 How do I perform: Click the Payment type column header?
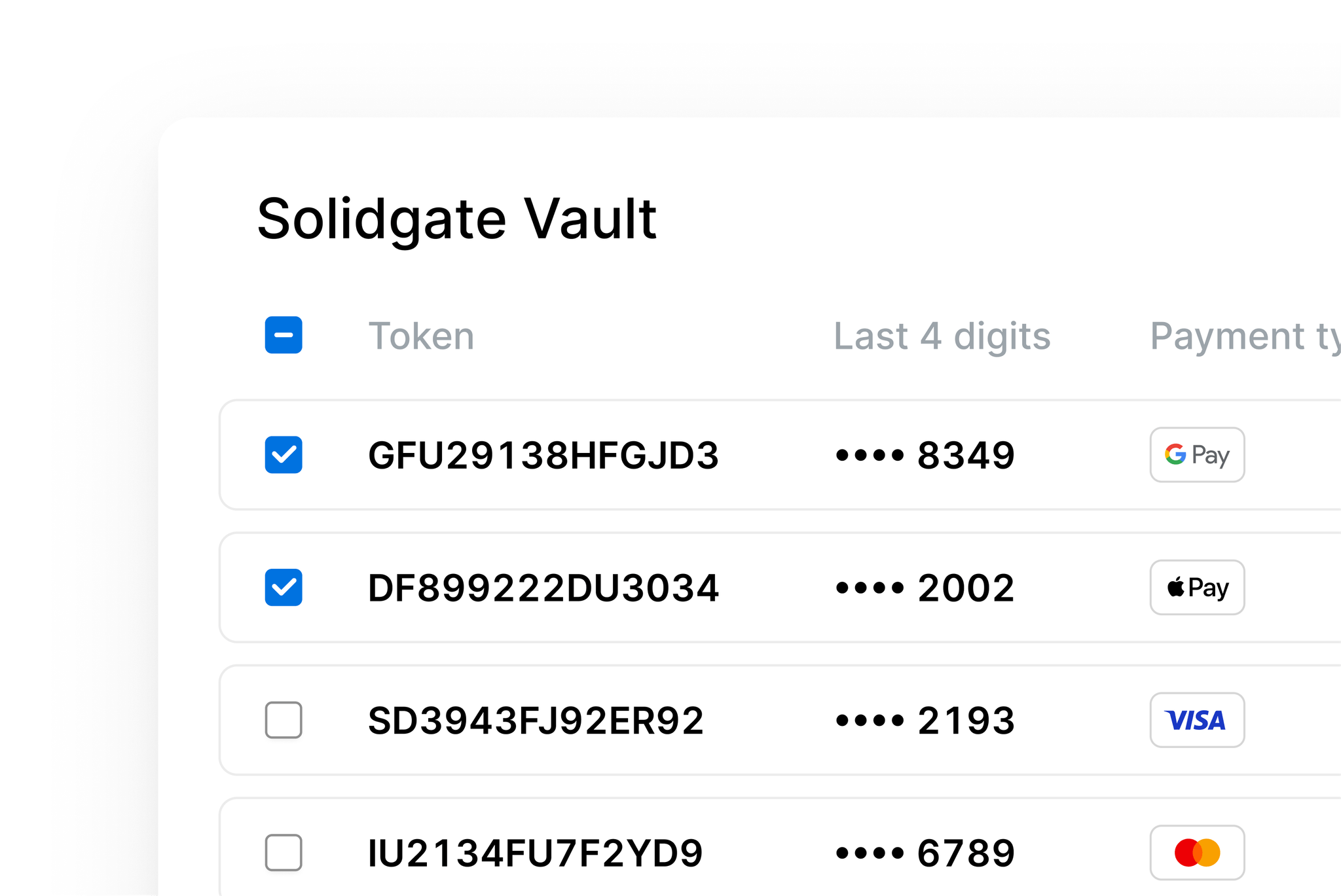(x=1243, y=336)
